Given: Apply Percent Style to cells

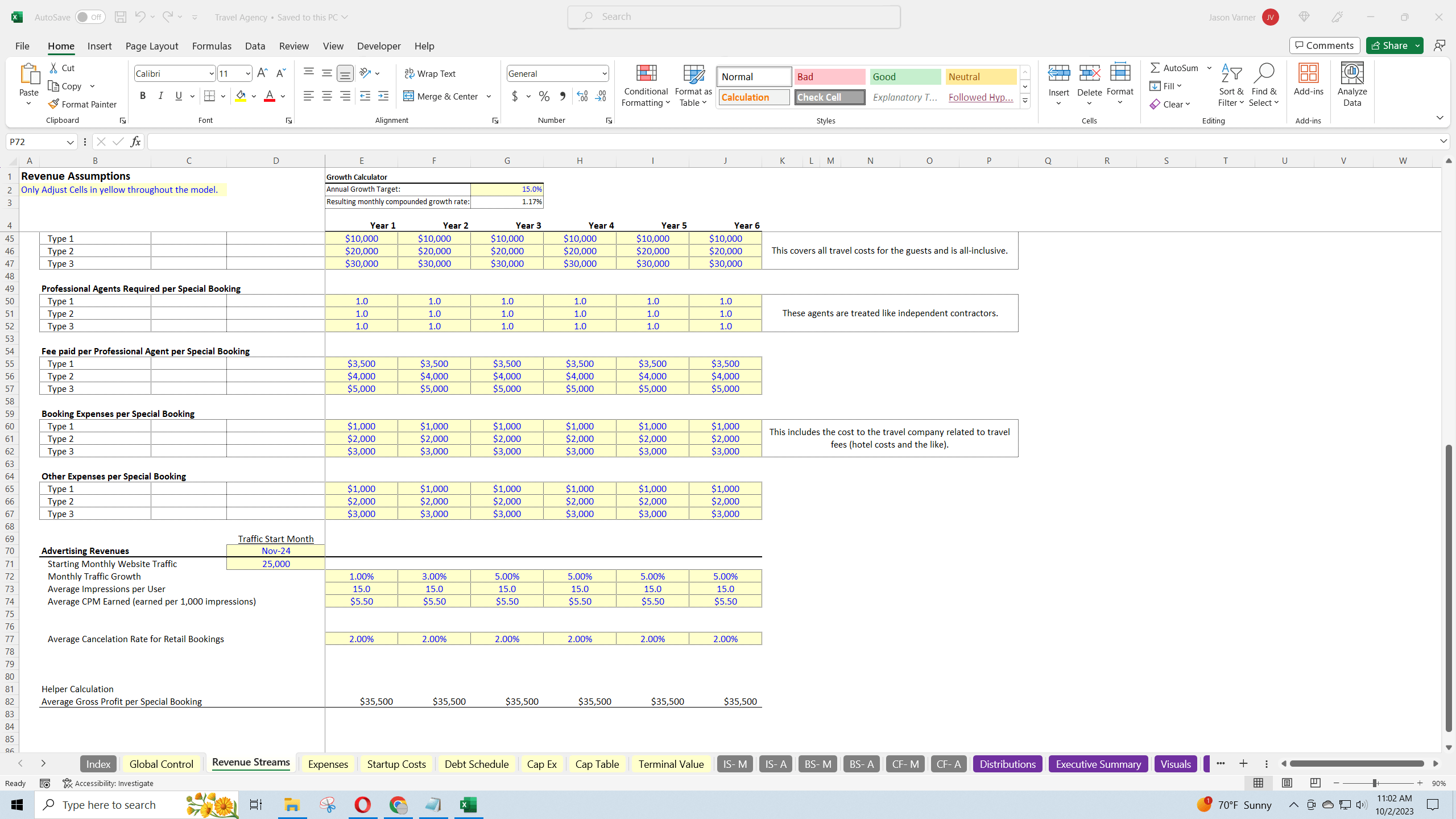Looking at the screenshot, I should 544,96.
